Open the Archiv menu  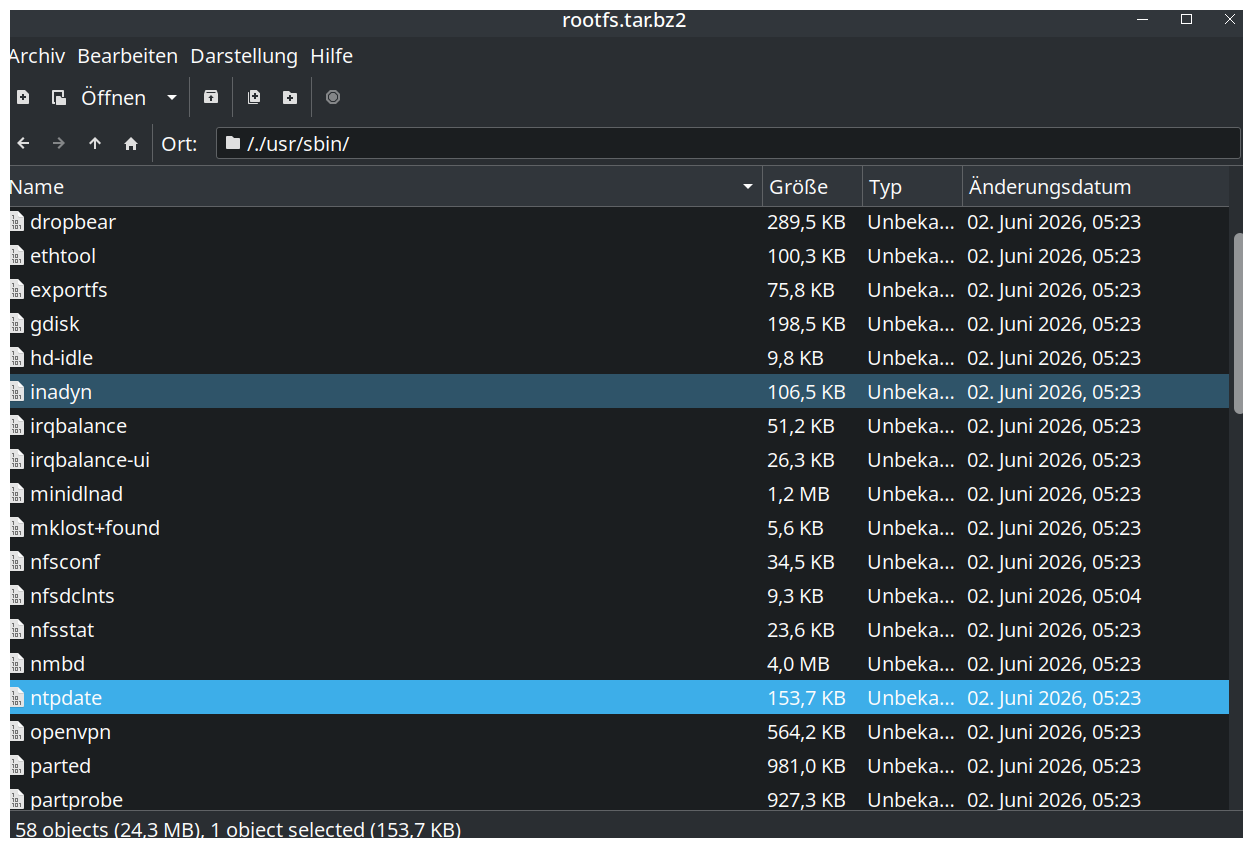[x=37, y=56]
